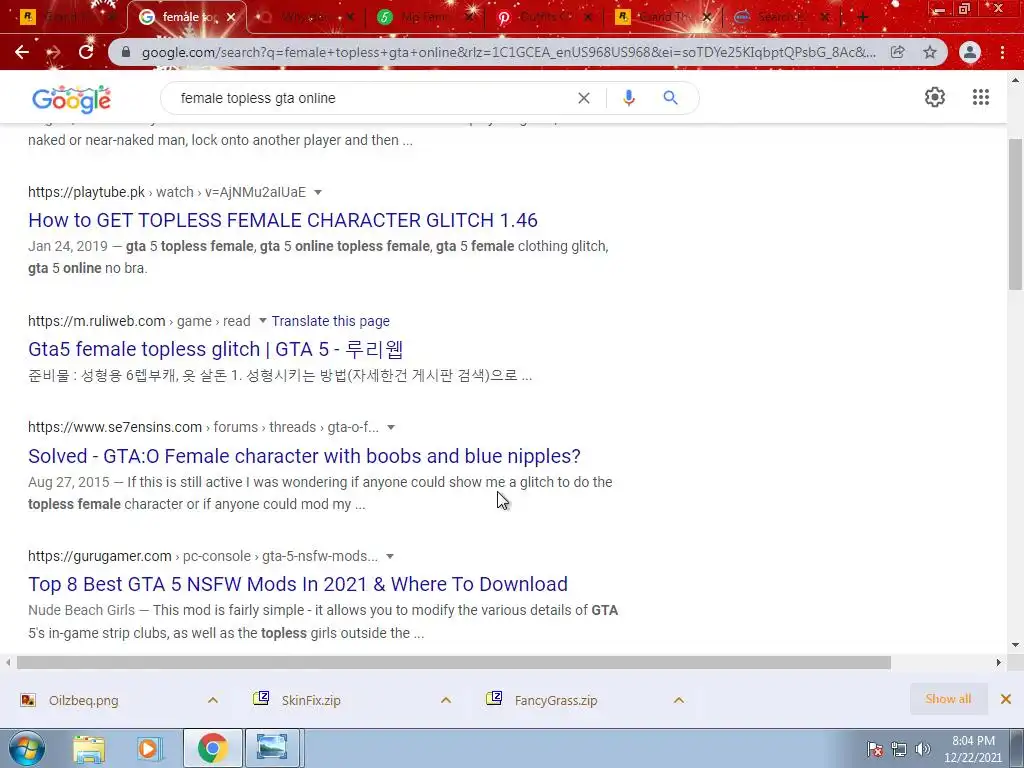Click the horizontal scrollbar thumb
The width and height of the screenshot is (1024, 768).
[x=454, y=662]
